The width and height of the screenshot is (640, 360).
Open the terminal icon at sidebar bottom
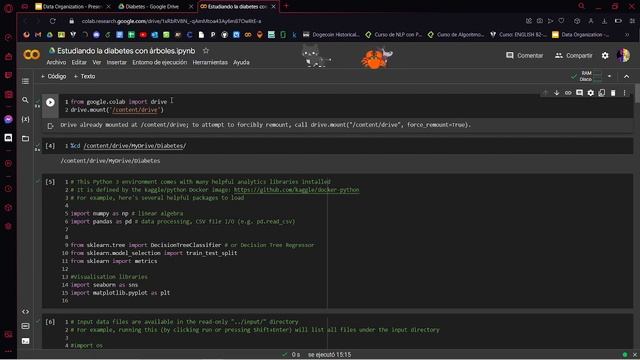[x=25, y=341]
